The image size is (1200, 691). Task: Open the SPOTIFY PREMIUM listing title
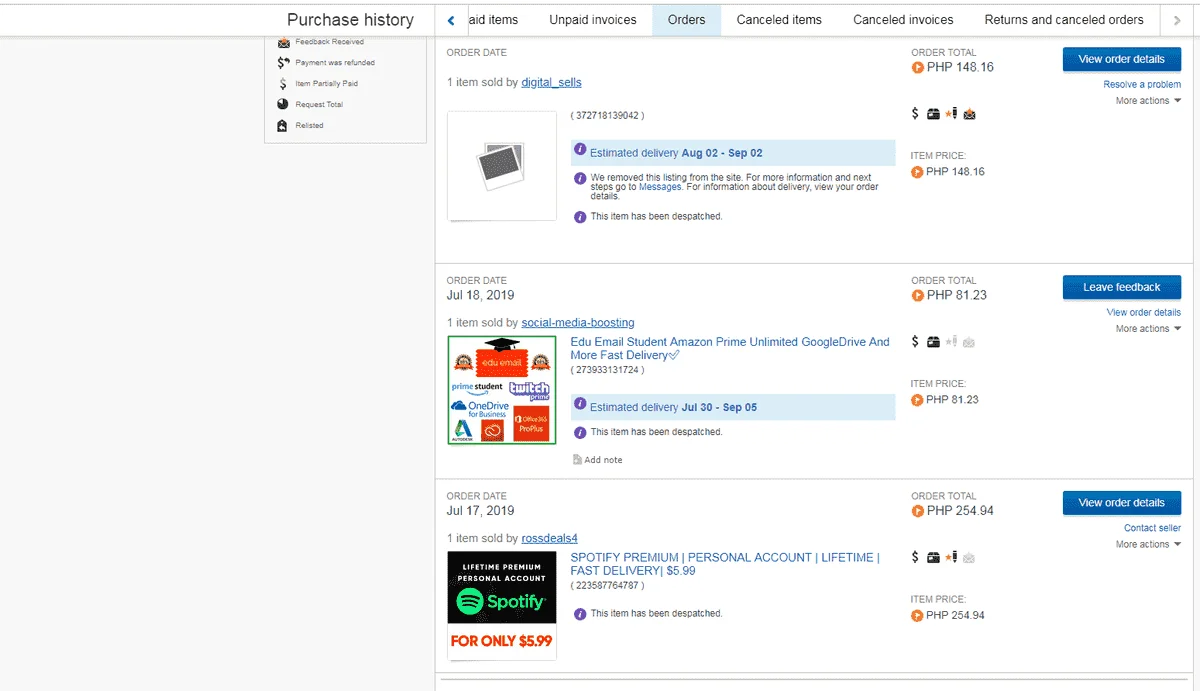tap(725, 564)
